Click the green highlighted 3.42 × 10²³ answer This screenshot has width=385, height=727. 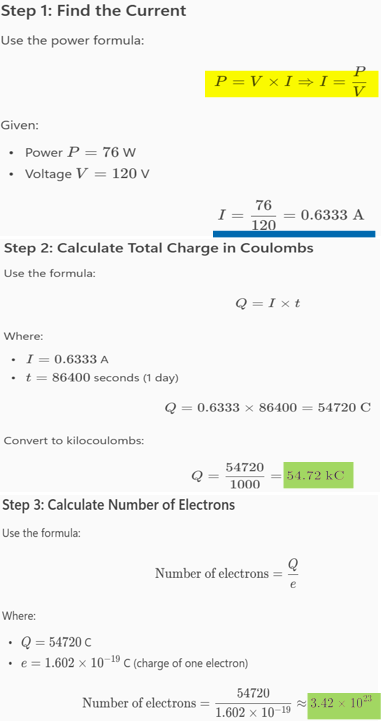click(x=343, y=703)
